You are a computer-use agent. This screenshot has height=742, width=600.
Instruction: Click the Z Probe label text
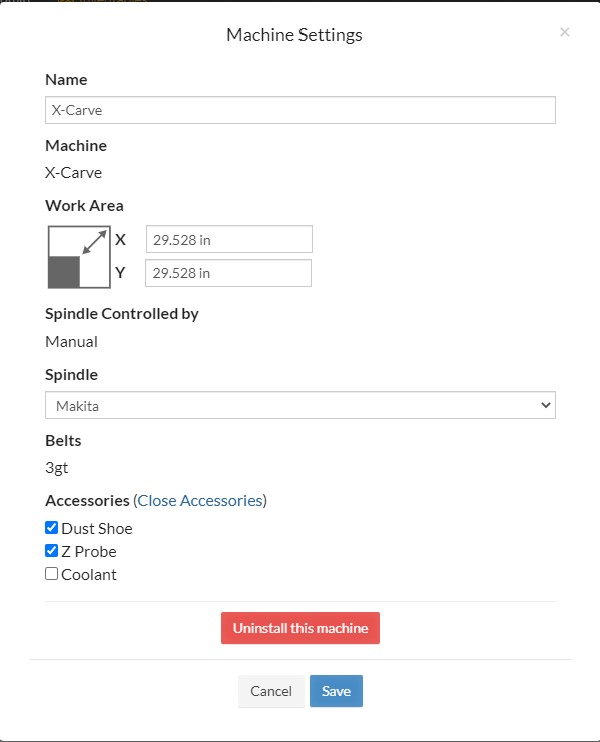(89, 551)
